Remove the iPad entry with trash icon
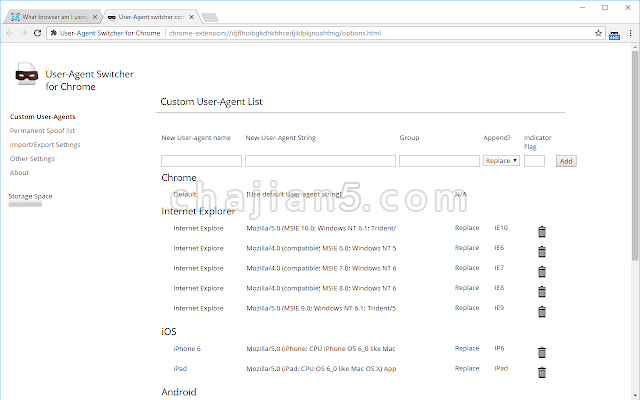 coord(542,372)
